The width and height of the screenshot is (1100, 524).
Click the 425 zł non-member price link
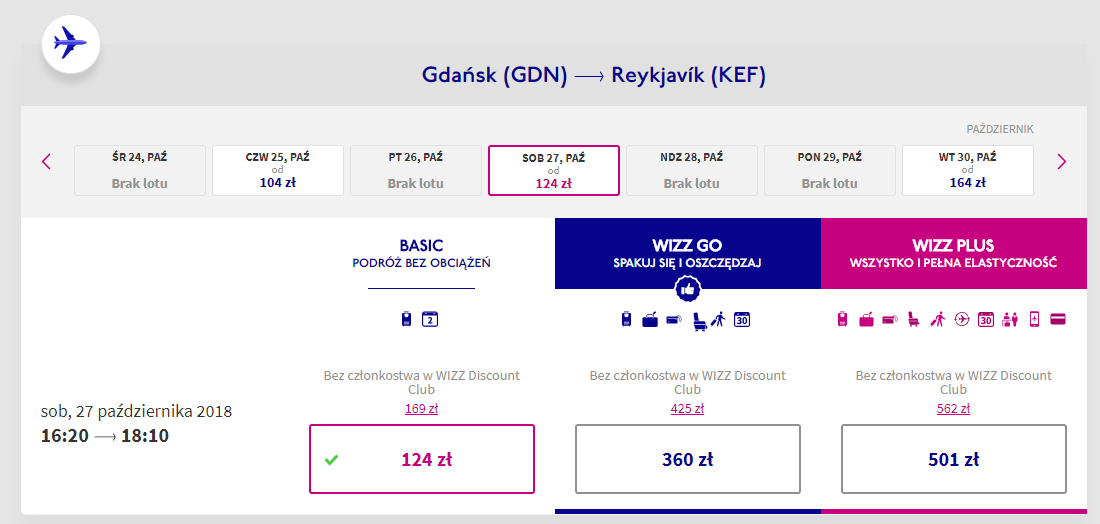(x=688, y=408)
